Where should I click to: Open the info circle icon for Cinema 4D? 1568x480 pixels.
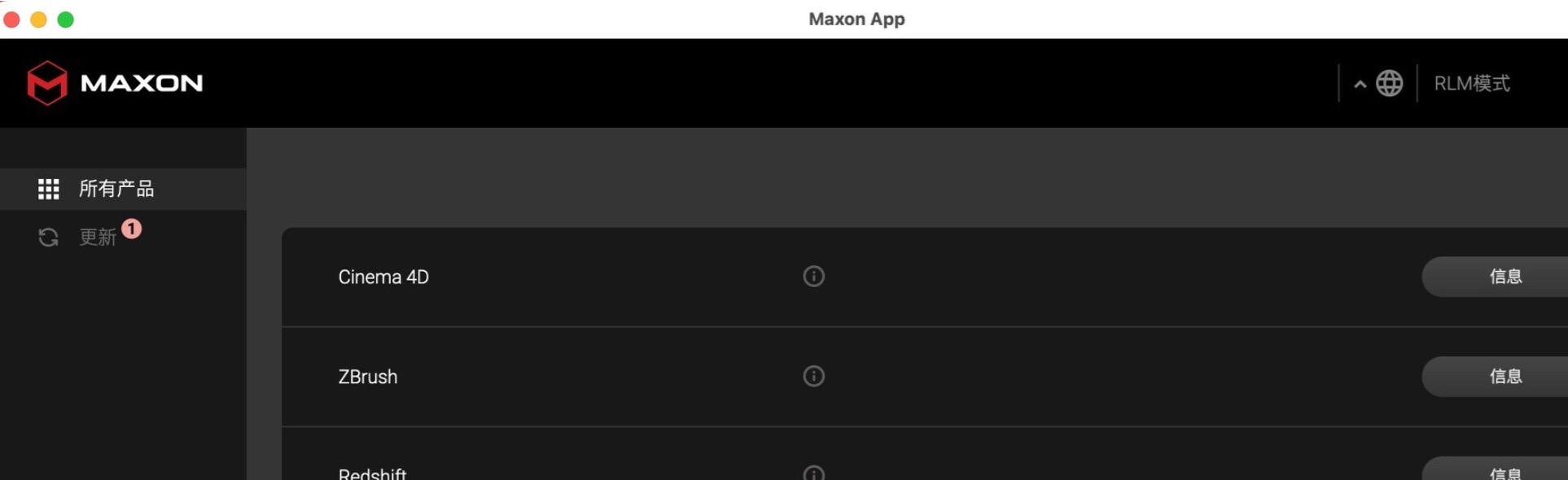point(813,277)
